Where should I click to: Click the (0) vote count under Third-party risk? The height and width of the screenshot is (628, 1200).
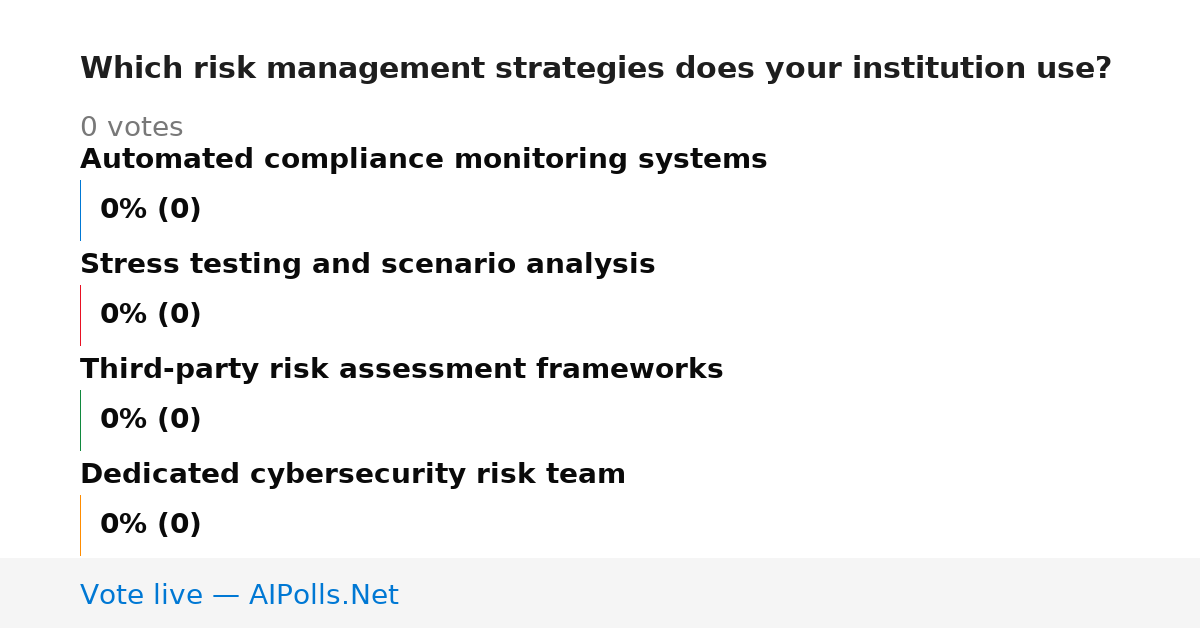click(x=179, y=420)
